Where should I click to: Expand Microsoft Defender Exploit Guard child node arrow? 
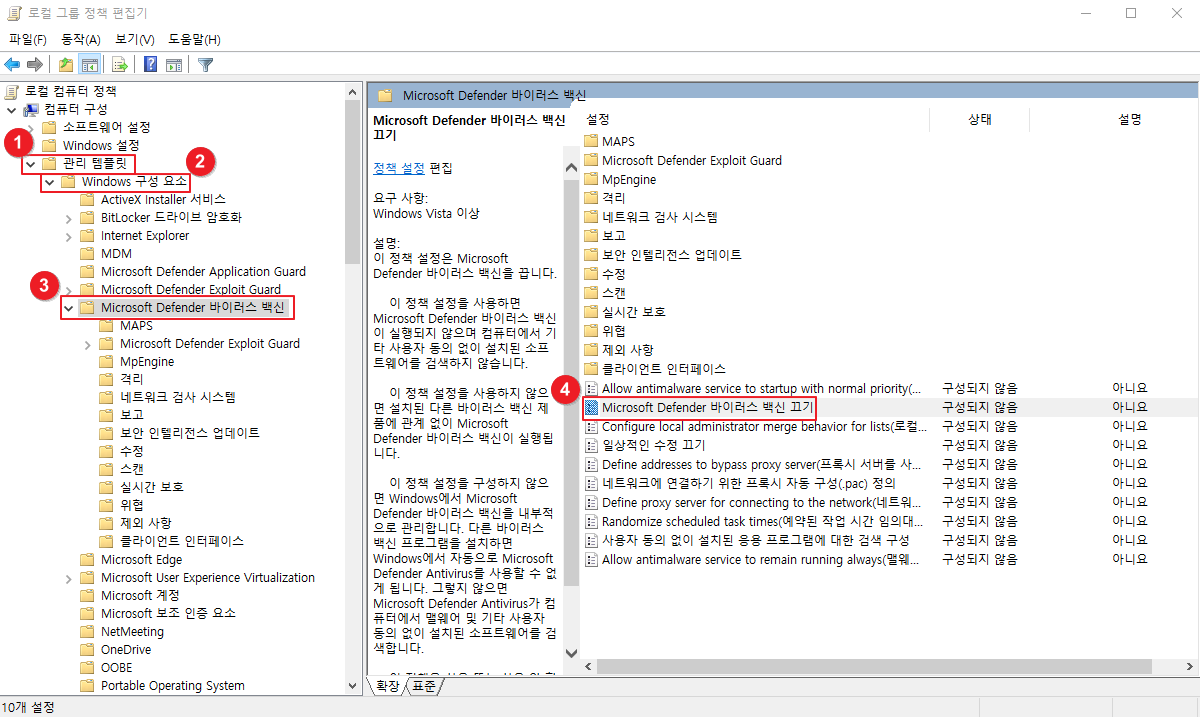[87, 344]
